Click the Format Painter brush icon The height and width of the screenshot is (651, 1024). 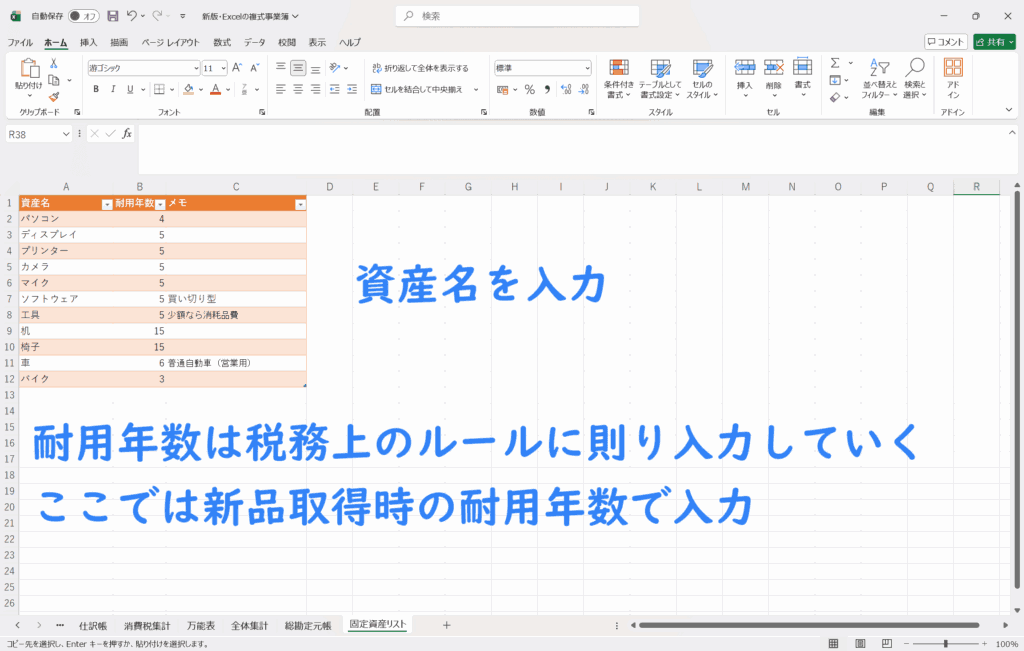click(x=53, y=97)
